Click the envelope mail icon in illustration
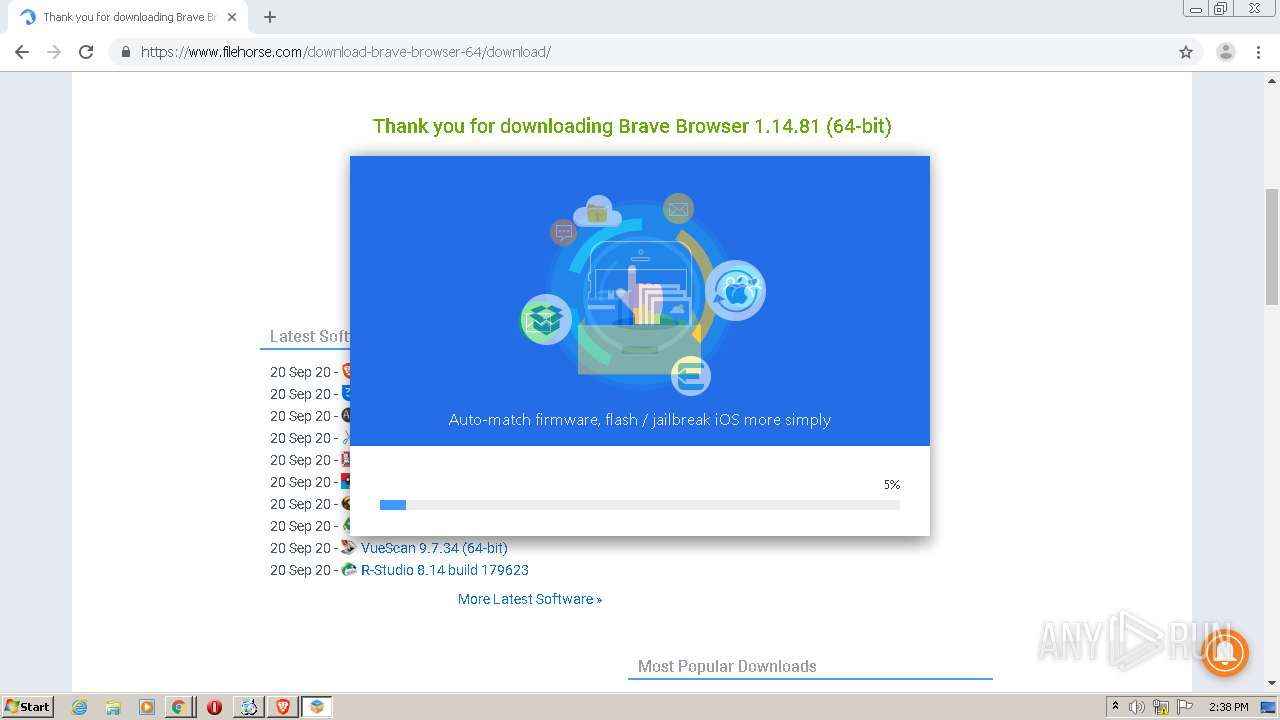The image size is (1280, 720). coord(678,209)
